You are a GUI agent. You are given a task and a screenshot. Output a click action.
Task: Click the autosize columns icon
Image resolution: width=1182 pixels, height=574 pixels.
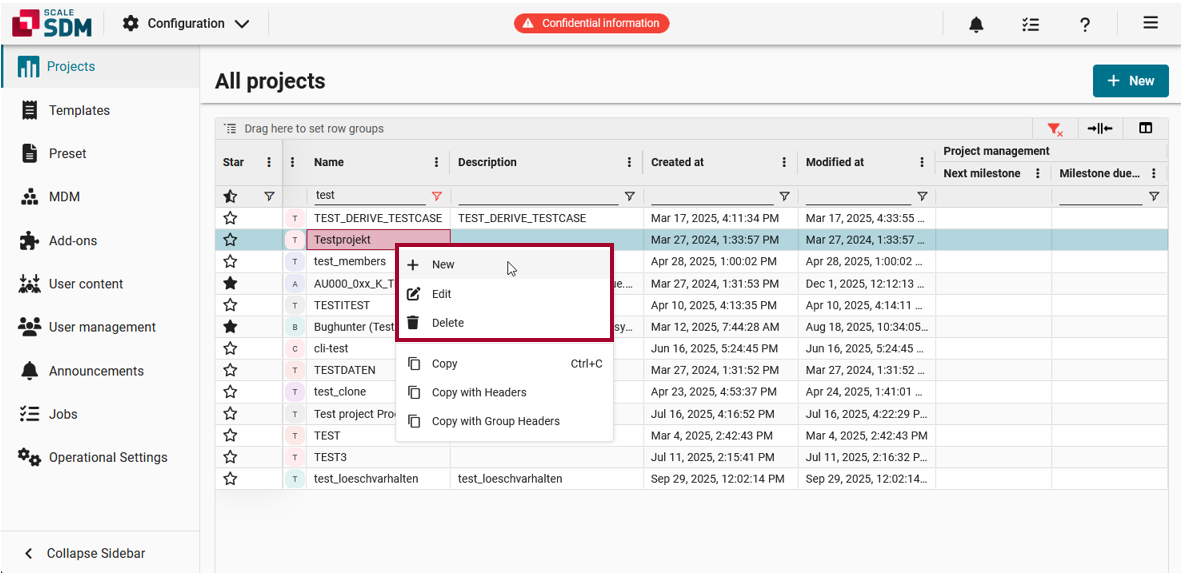[1100, 128]
